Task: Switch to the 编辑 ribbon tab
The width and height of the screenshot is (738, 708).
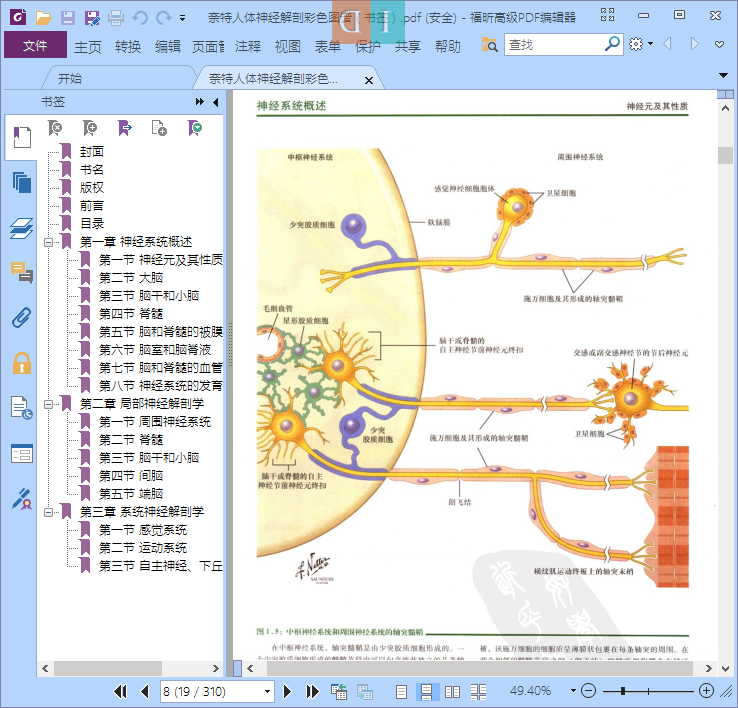Action: coord(168,47)
